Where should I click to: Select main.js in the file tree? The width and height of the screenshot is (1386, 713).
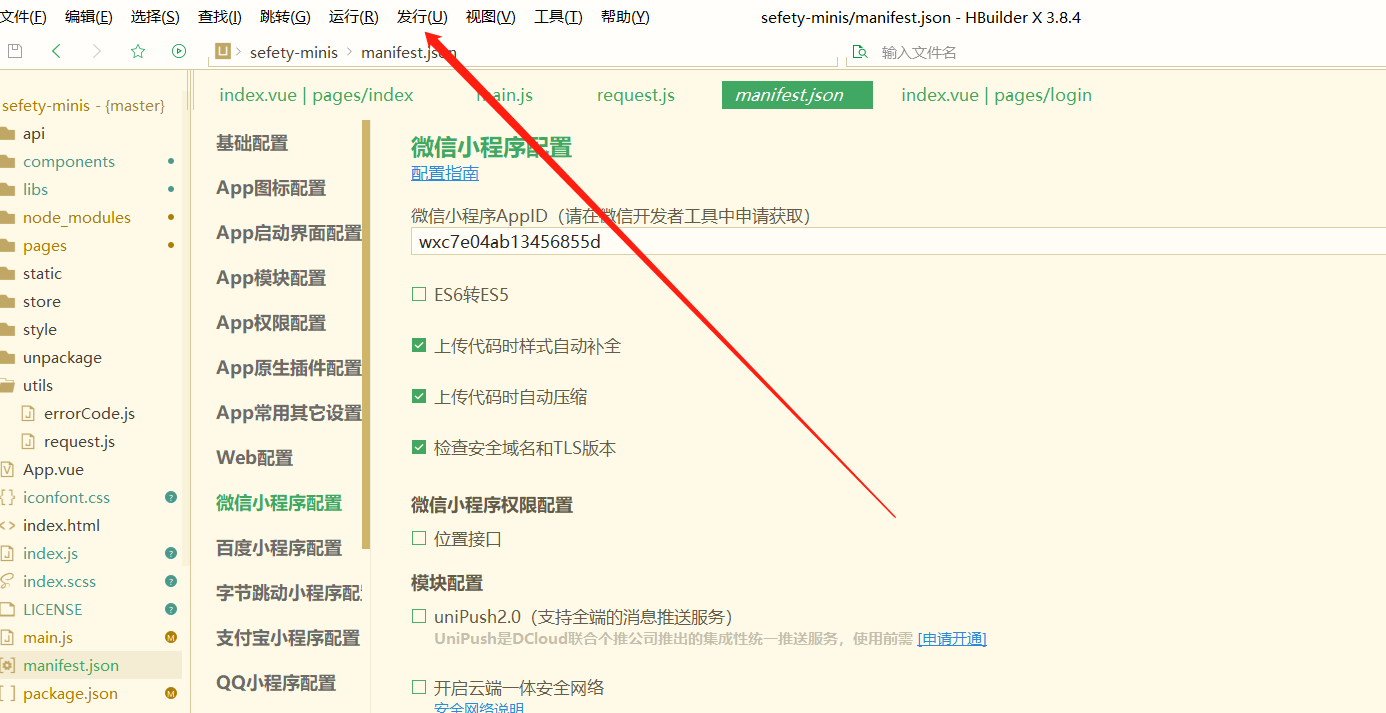pyautogui.click(x=48, y=638)
